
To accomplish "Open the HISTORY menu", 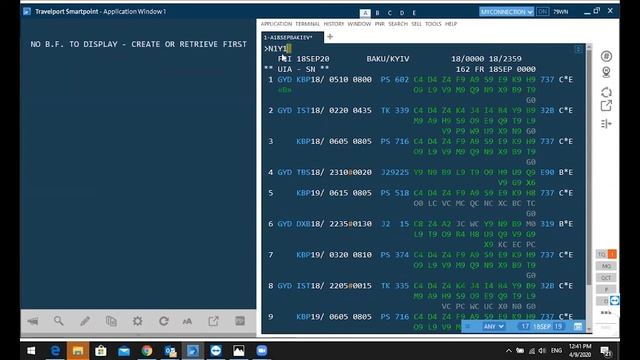I will point(334,24).
